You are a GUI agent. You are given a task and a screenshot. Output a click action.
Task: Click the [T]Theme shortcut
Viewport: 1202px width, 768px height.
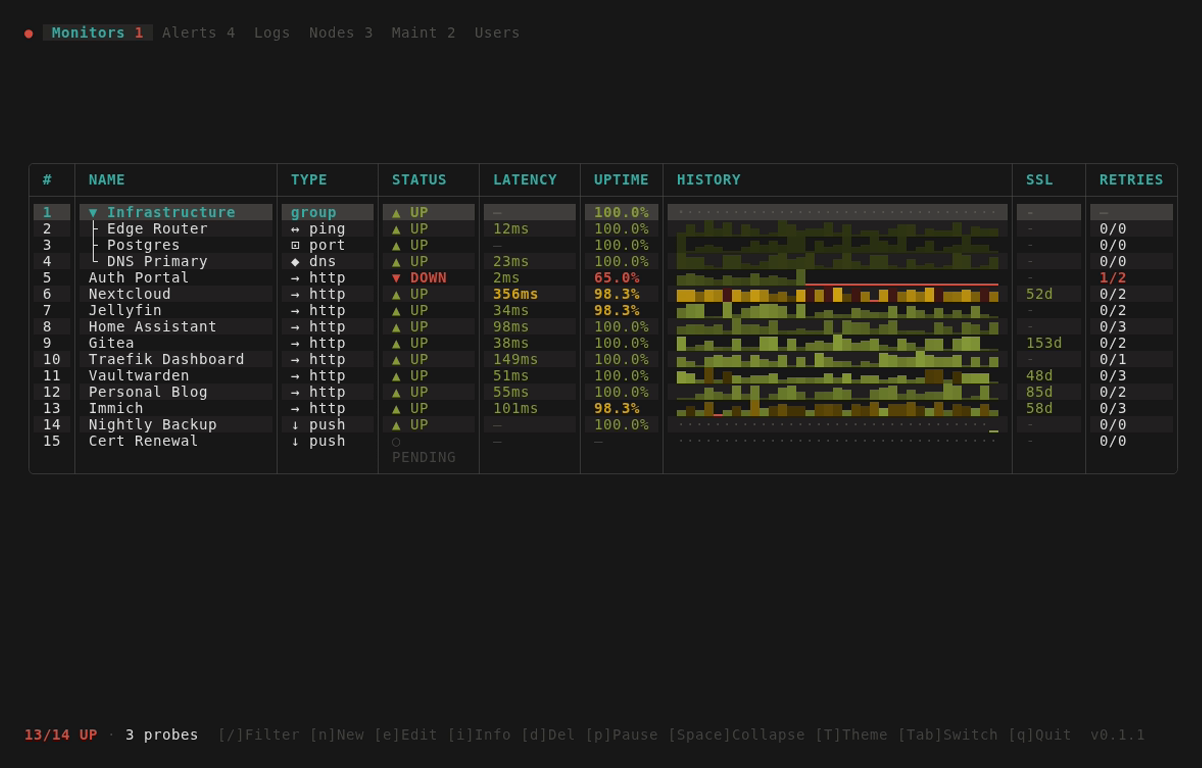point(850,735)
